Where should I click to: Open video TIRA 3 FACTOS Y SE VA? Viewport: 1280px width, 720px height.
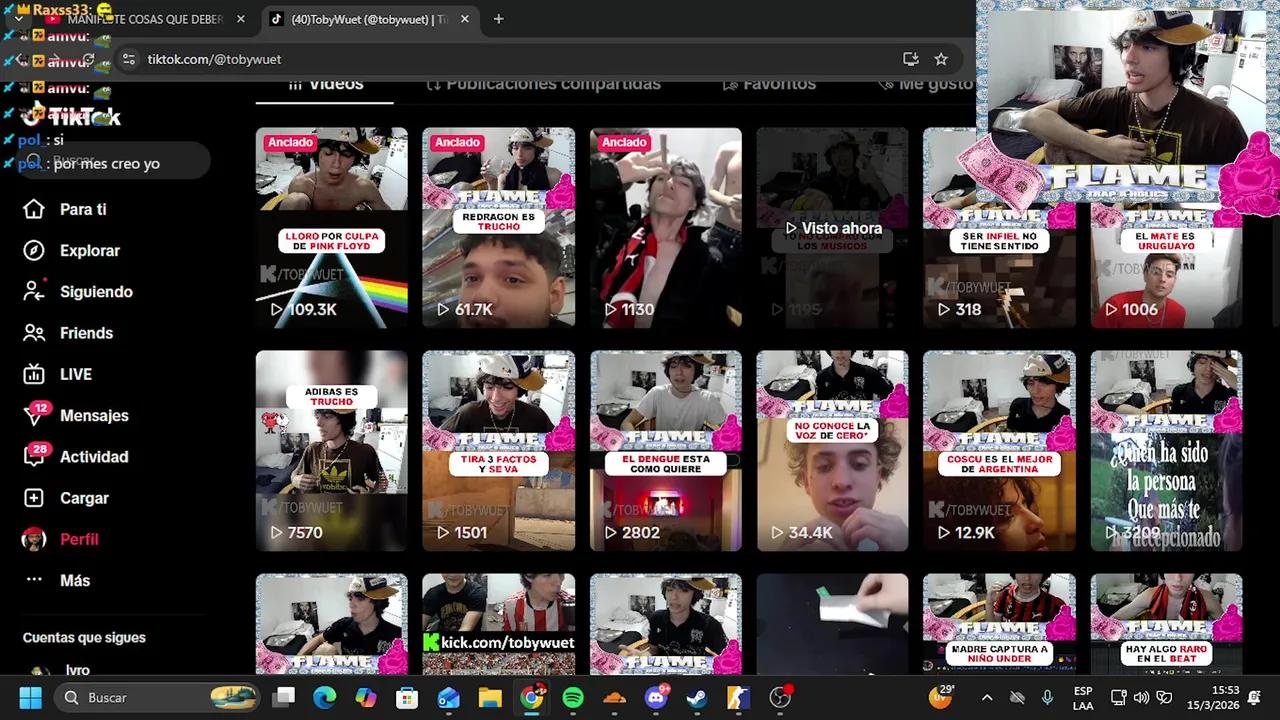(x=498, y=450)
